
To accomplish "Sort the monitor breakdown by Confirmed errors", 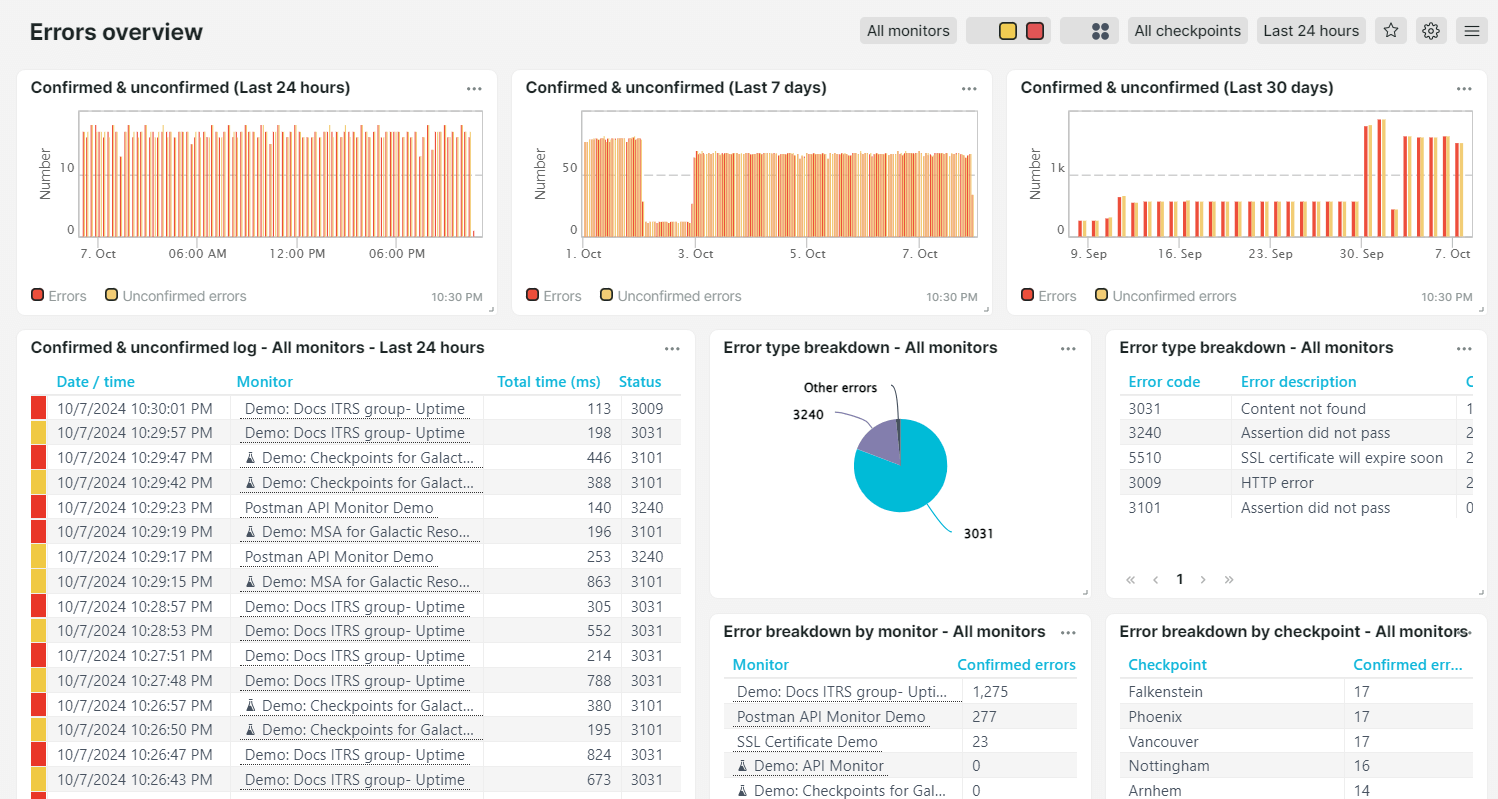I will tap(1016, 665).
